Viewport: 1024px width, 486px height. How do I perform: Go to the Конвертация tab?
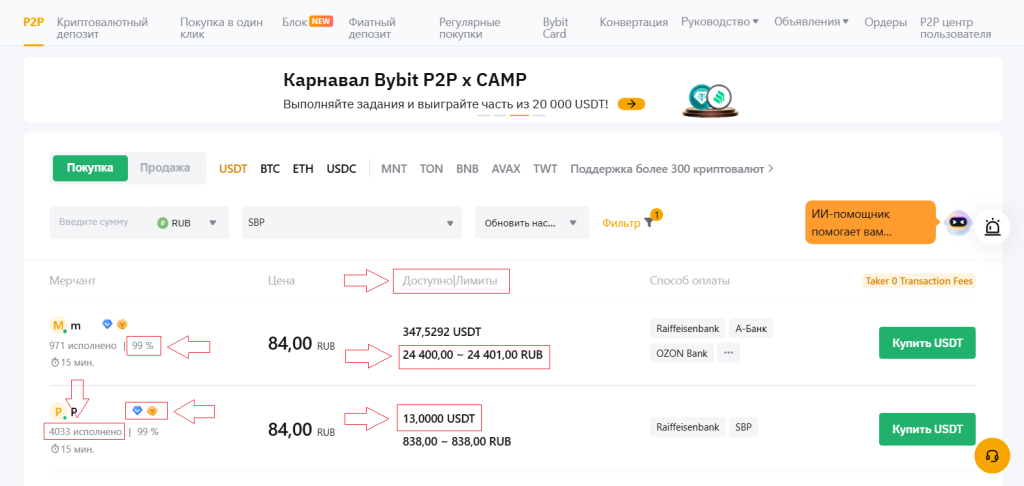634,21
